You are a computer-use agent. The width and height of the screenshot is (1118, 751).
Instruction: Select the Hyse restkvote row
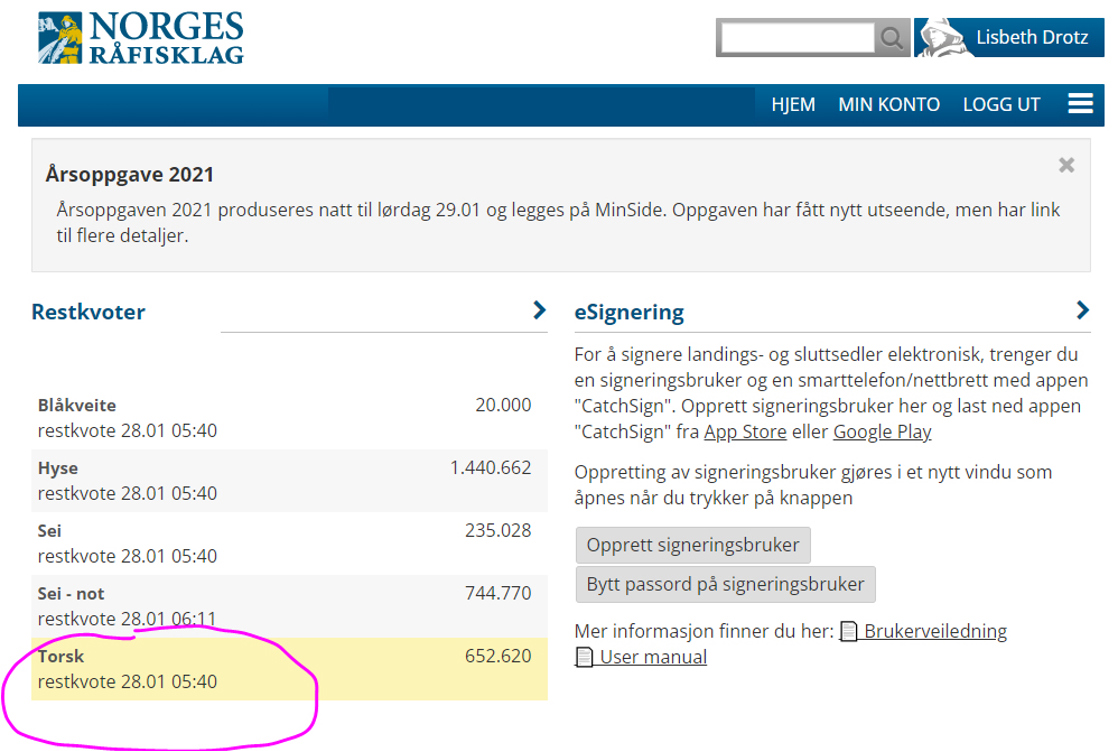[x=289, y=480]
